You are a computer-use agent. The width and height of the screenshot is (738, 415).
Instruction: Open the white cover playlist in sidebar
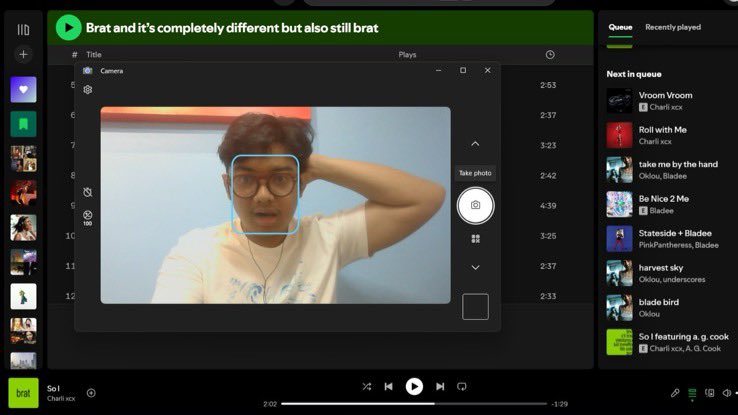click(23, 296)
